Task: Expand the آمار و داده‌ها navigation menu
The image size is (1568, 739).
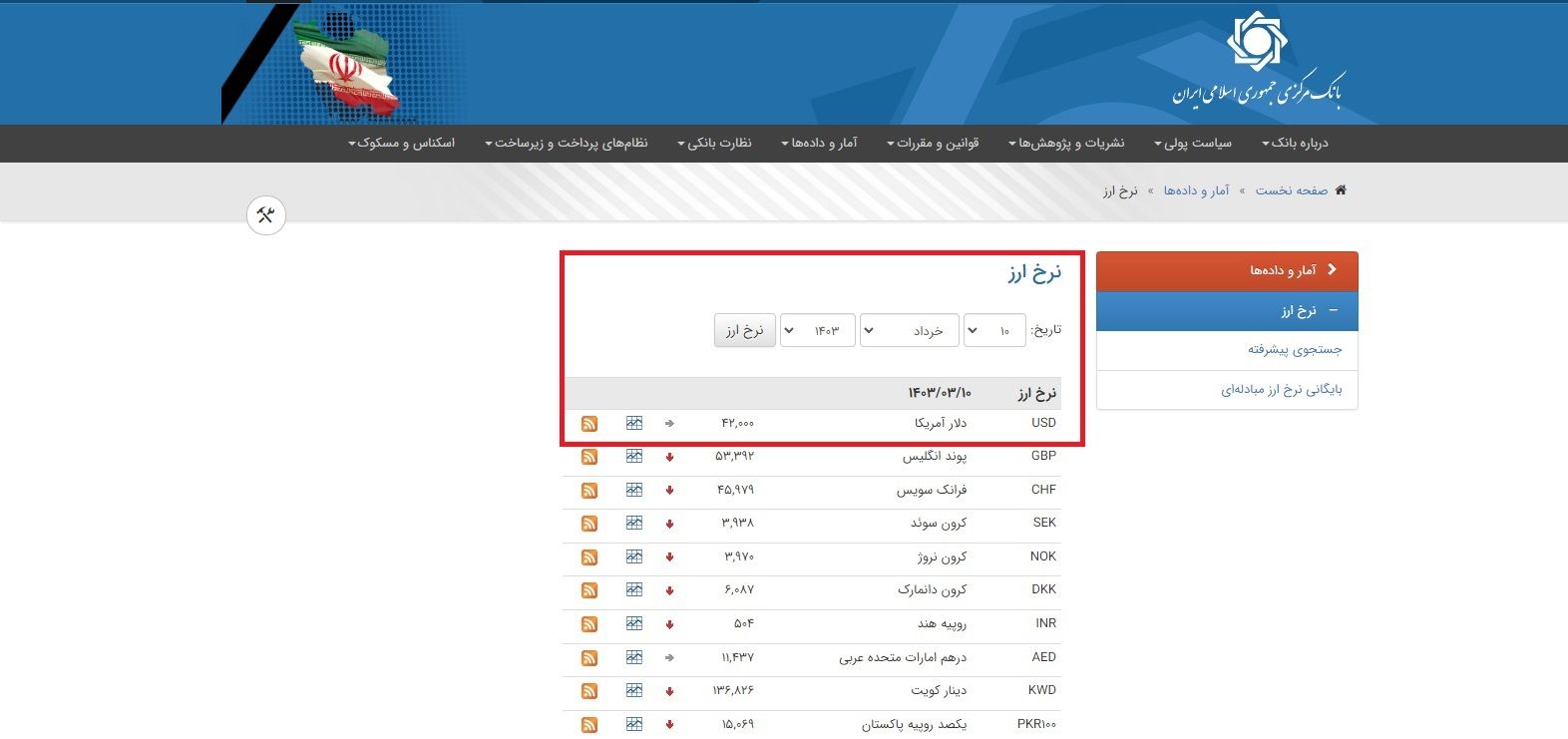Action: click(819, 144)
